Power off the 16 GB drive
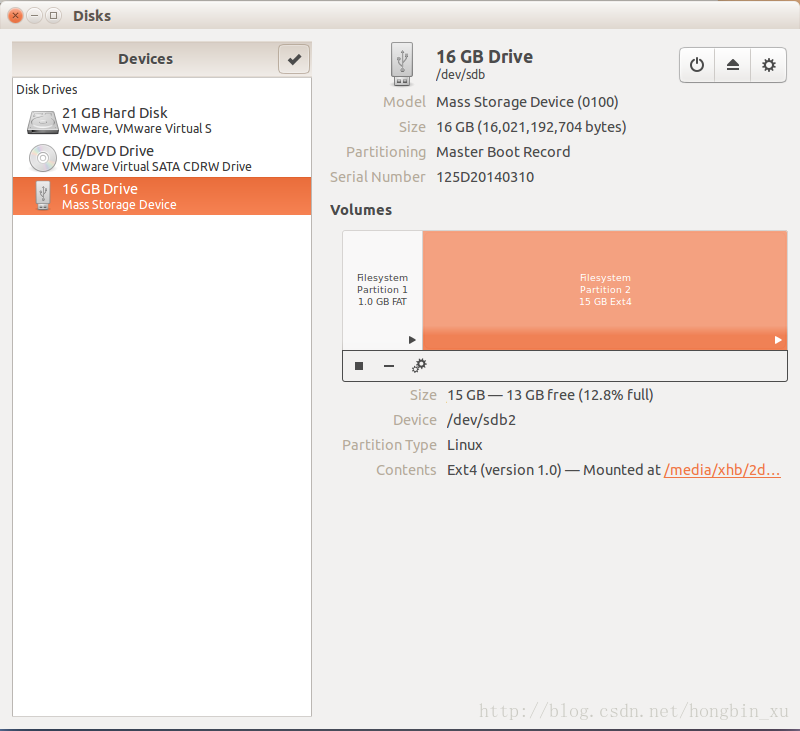The width and height of the screenshot is (800, 731). (x=697, y=65)
